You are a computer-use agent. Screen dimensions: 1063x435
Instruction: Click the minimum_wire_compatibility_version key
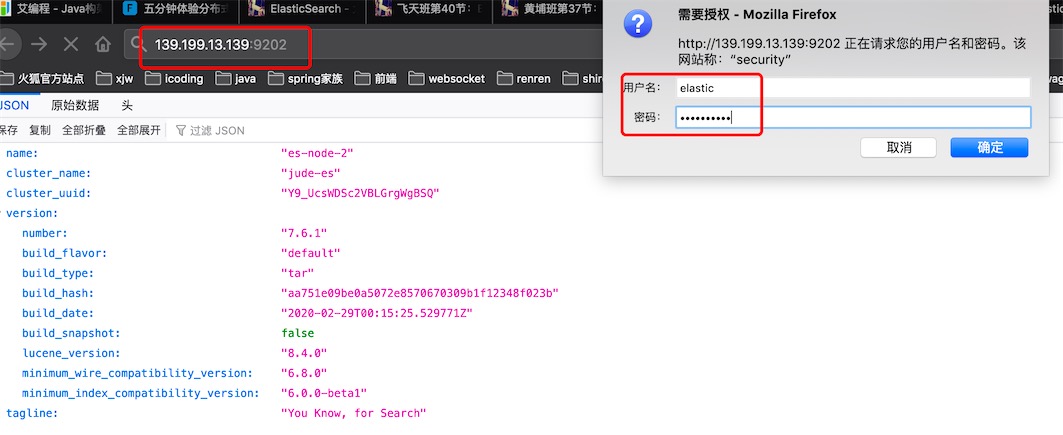click(138, 373)
